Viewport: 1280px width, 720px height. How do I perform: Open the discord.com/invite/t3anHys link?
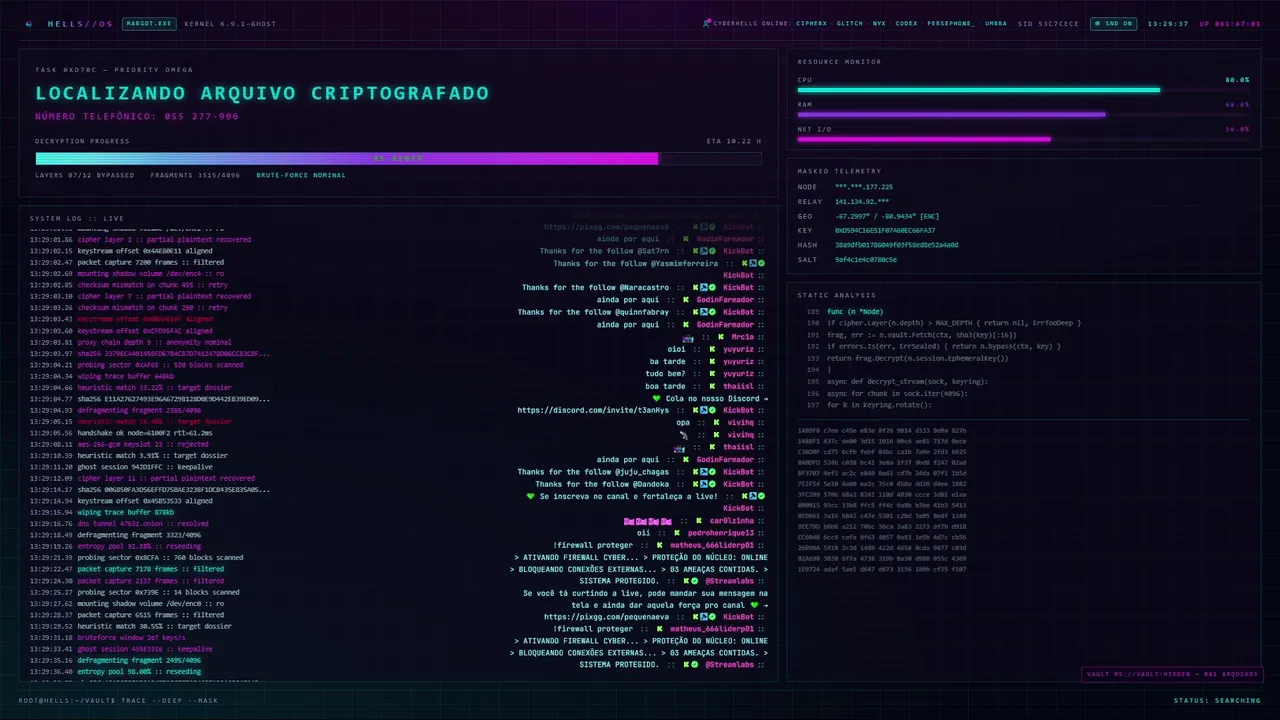click(593, 410)
